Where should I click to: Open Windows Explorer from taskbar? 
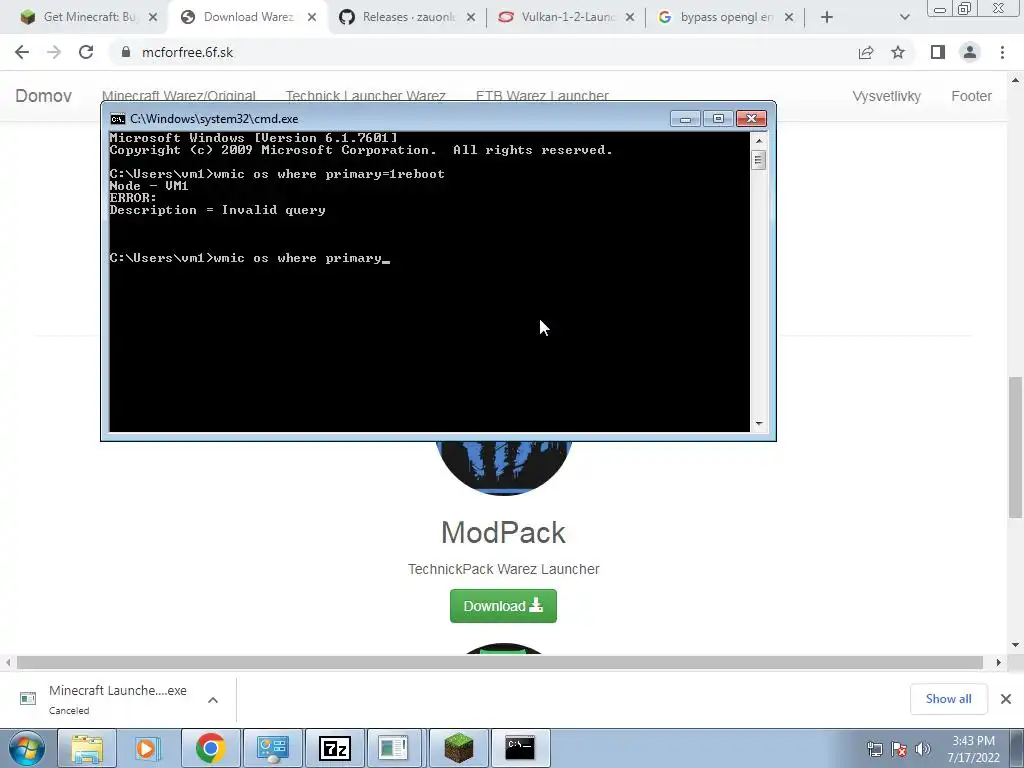tap(87, 748)
